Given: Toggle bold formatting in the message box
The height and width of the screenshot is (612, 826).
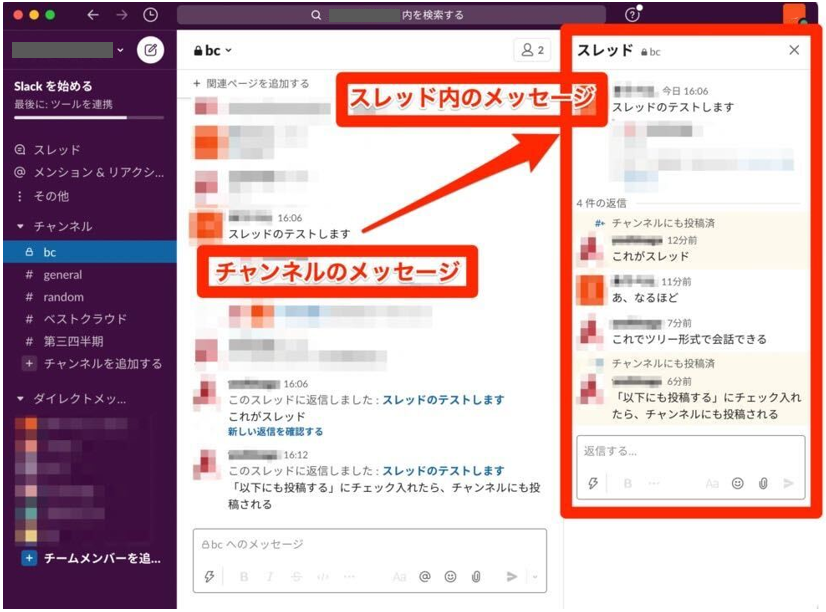Looking at the screenshot, I should (x=243, y=578).
